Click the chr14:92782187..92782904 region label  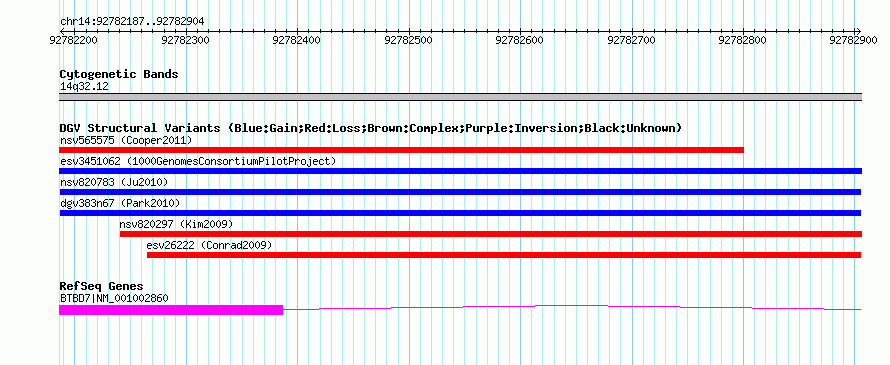point(132,22)
